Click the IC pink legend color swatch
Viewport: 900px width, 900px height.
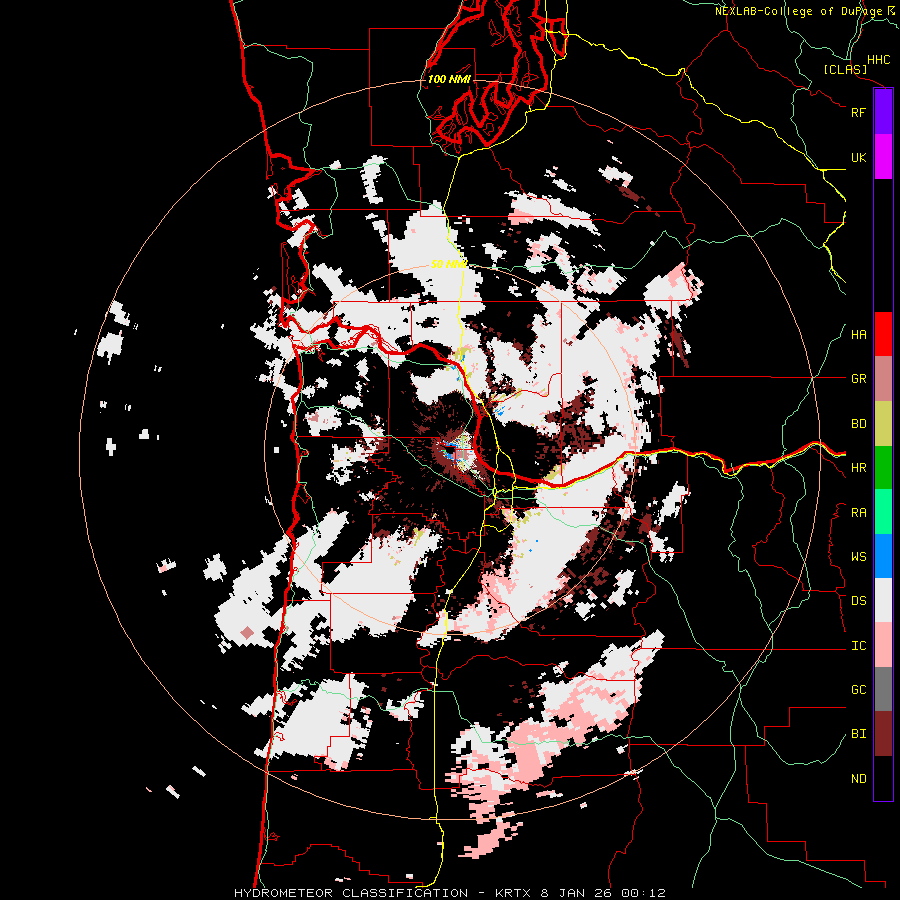[x=883, y=645]
